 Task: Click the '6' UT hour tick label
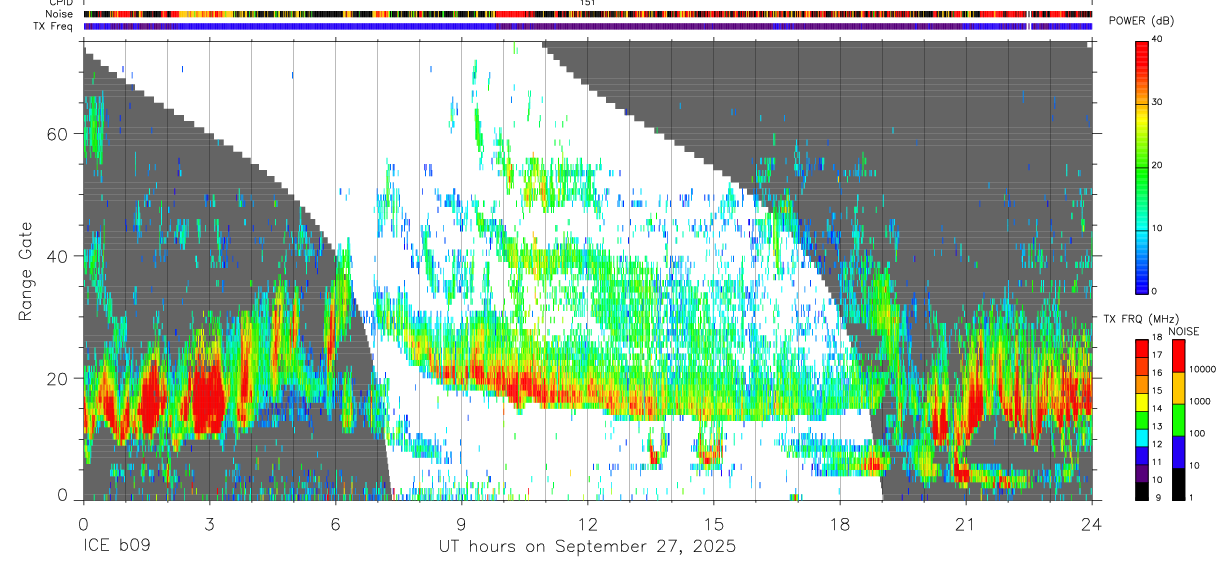point(335,523)
